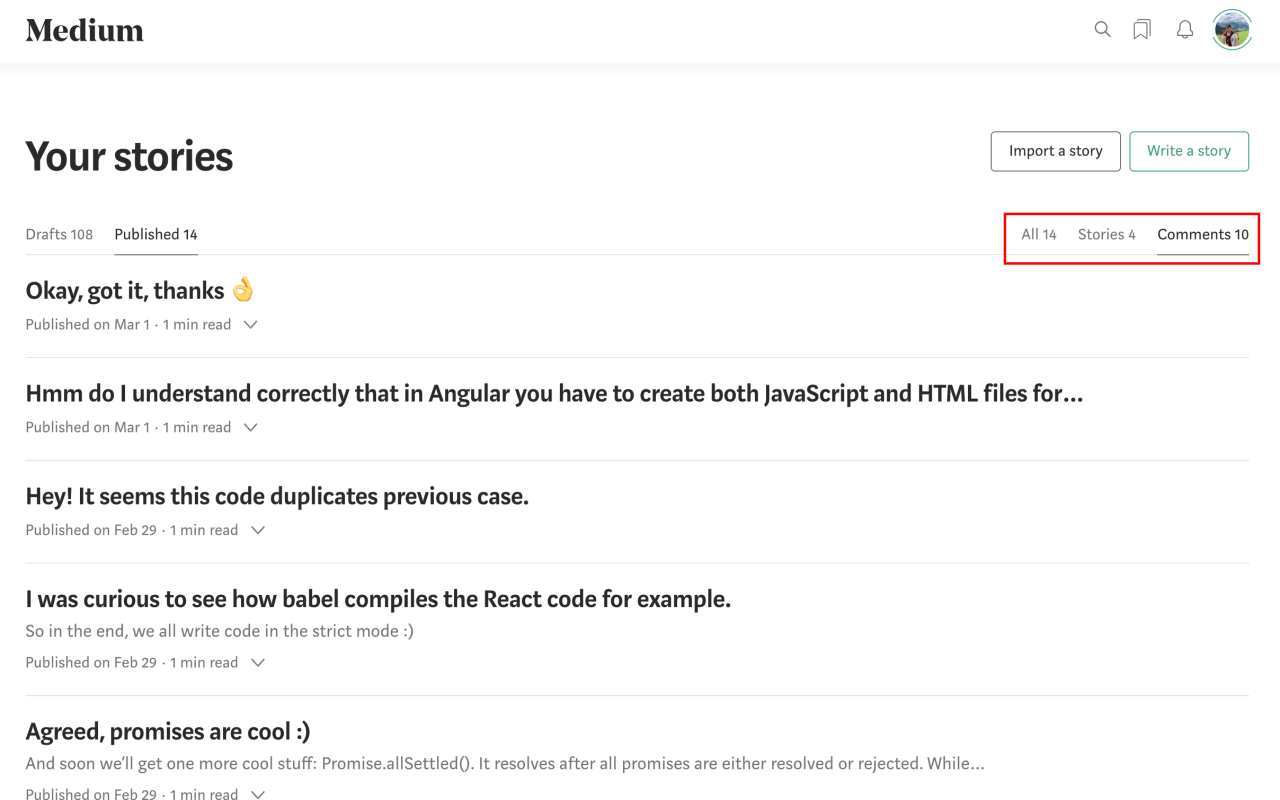The width and height of the screenshot is (1280, 800).
Task: Open "Agreed, promises are cool :)" comment
Action: click(x=168, y=731)
